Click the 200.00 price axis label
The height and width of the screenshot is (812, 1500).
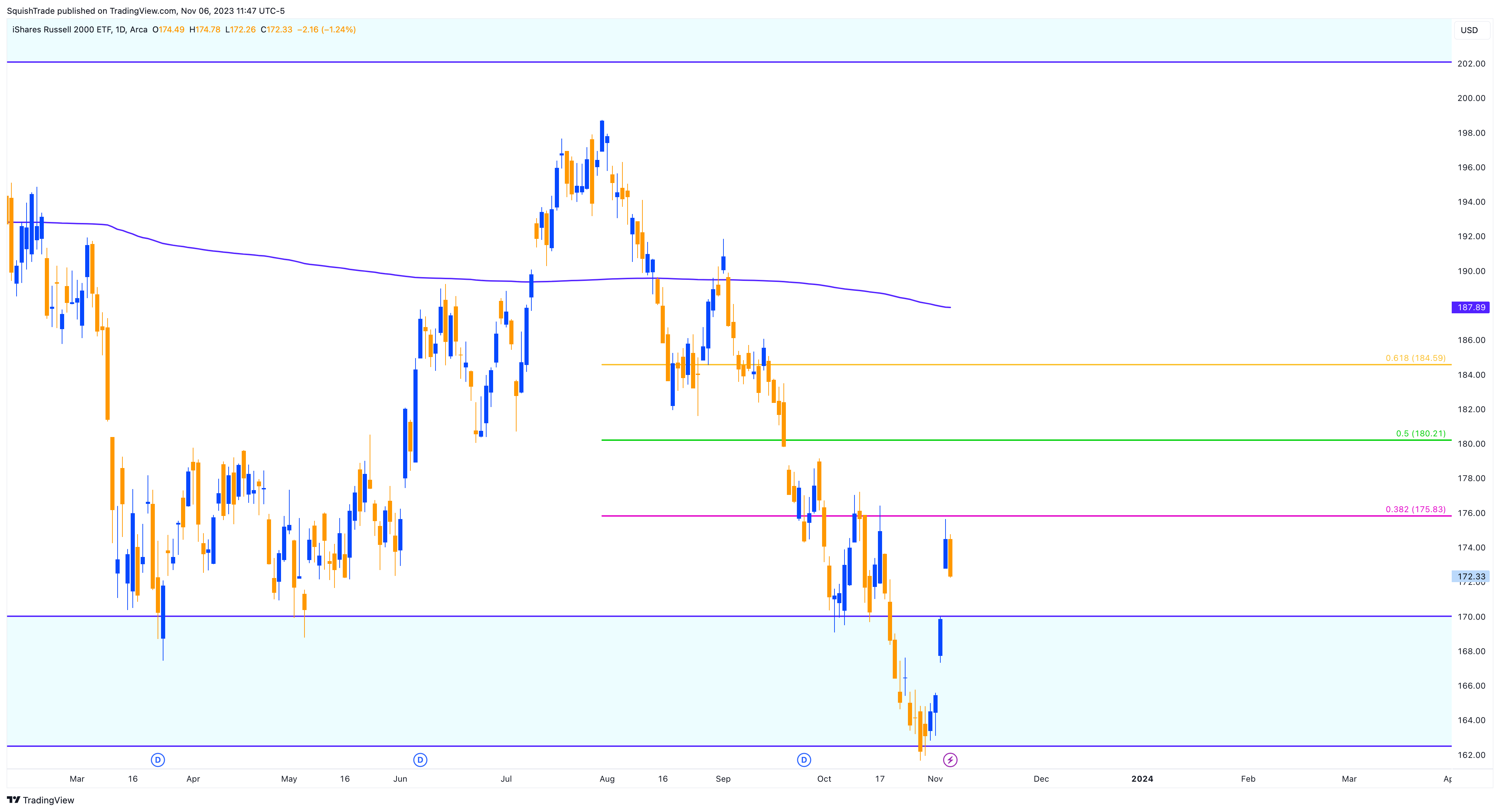pyautogui.click(x=1471, y=98)
